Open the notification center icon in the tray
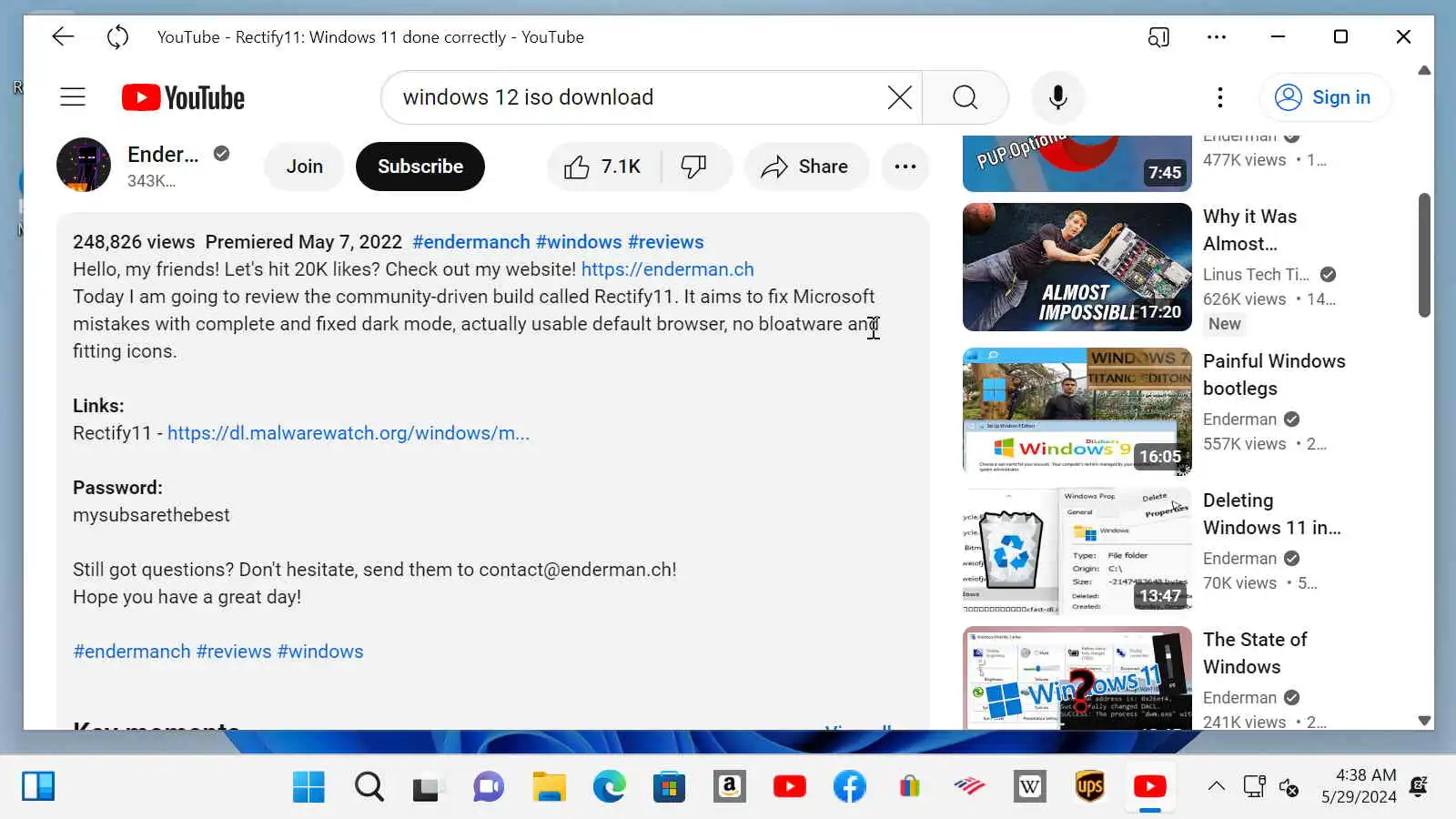The height and width of the screenshot is (819, 1456). coord(1418,786)
